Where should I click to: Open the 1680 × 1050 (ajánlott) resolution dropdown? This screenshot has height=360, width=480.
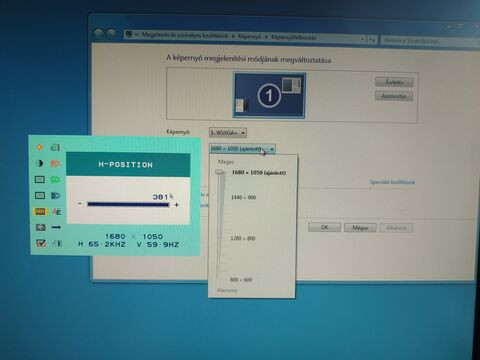242,149
